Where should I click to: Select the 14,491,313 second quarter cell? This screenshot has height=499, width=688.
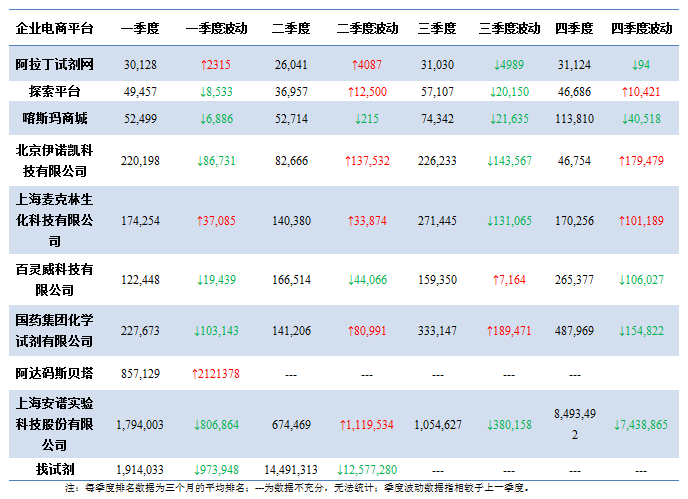(290, 469)
